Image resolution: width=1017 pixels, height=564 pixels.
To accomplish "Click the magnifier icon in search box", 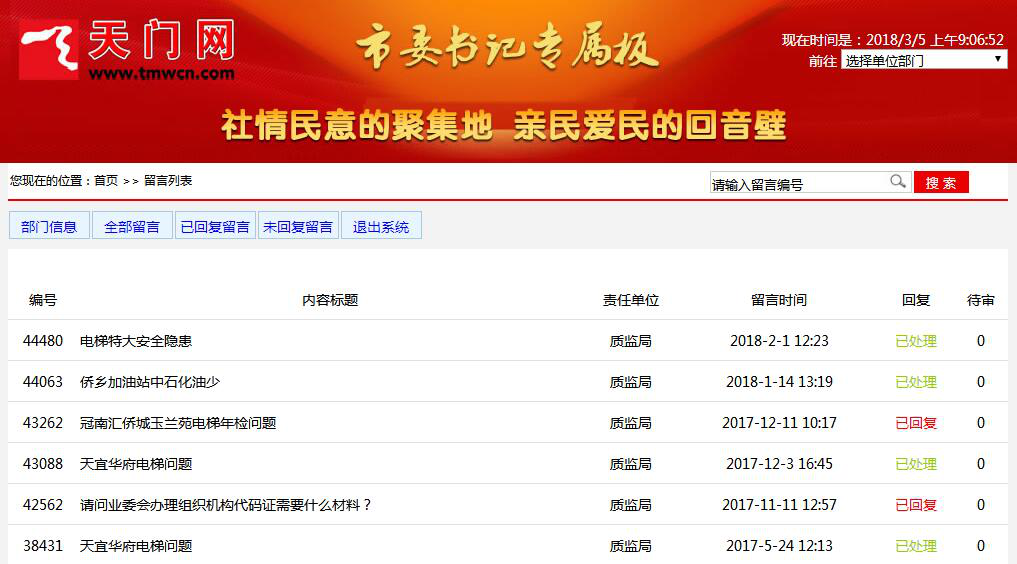I will point(897,182).
